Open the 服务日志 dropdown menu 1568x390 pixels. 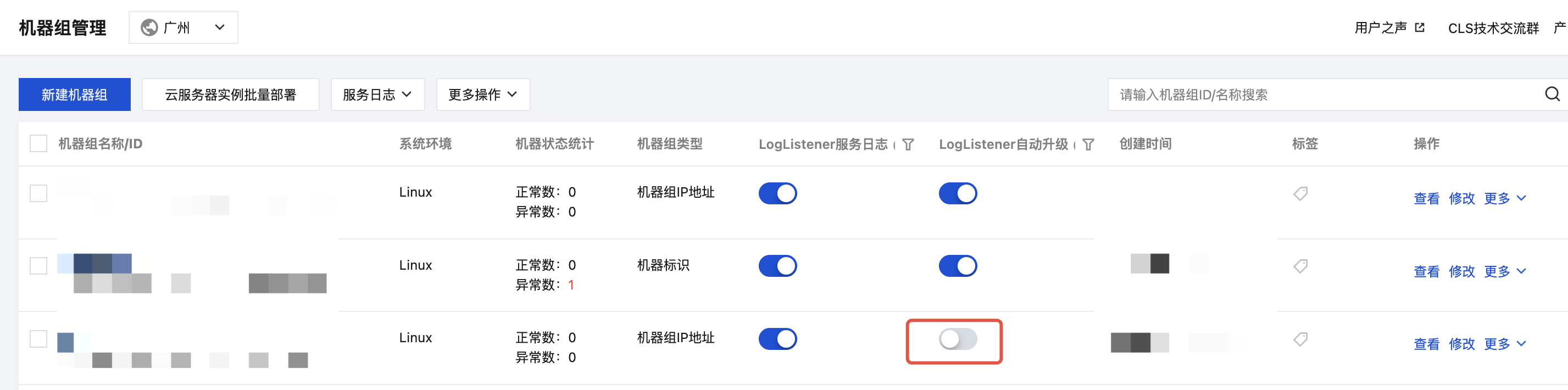point(377,94)
